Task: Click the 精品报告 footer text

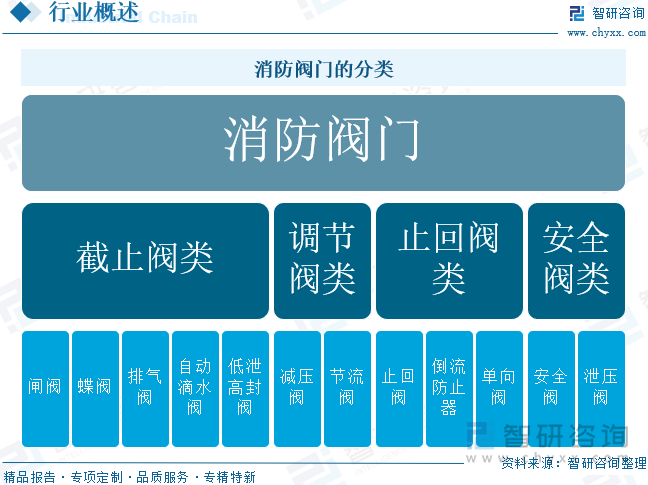Action: (x=29, y=477)
